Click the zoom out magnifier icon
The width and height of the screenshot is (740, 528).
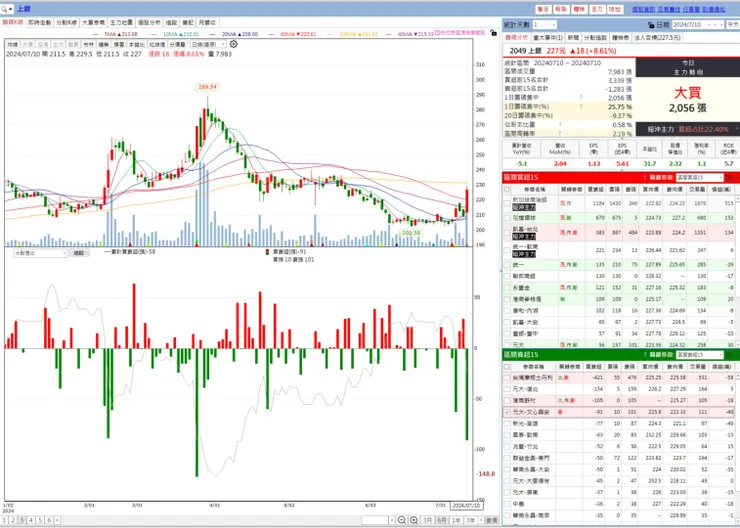[x=402, y=520]
